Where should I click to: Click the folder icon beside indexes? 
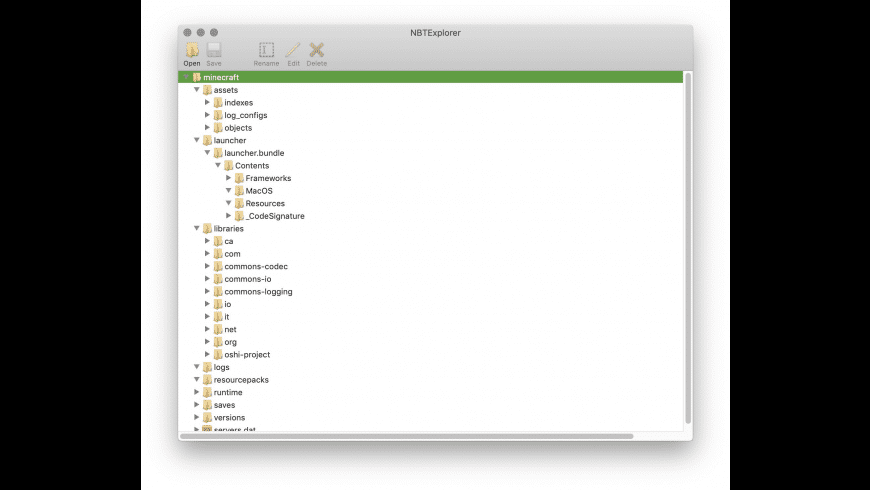[218, 103]
